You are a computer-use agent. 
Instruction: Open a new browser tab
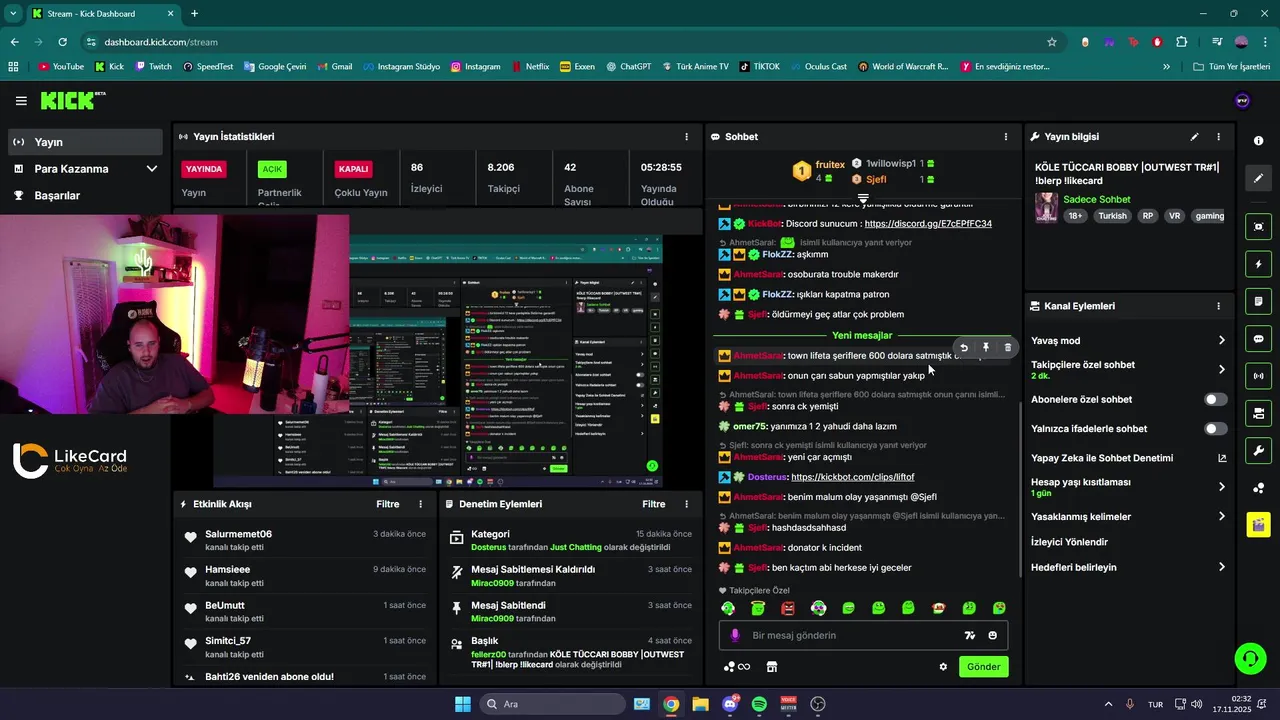194,14
